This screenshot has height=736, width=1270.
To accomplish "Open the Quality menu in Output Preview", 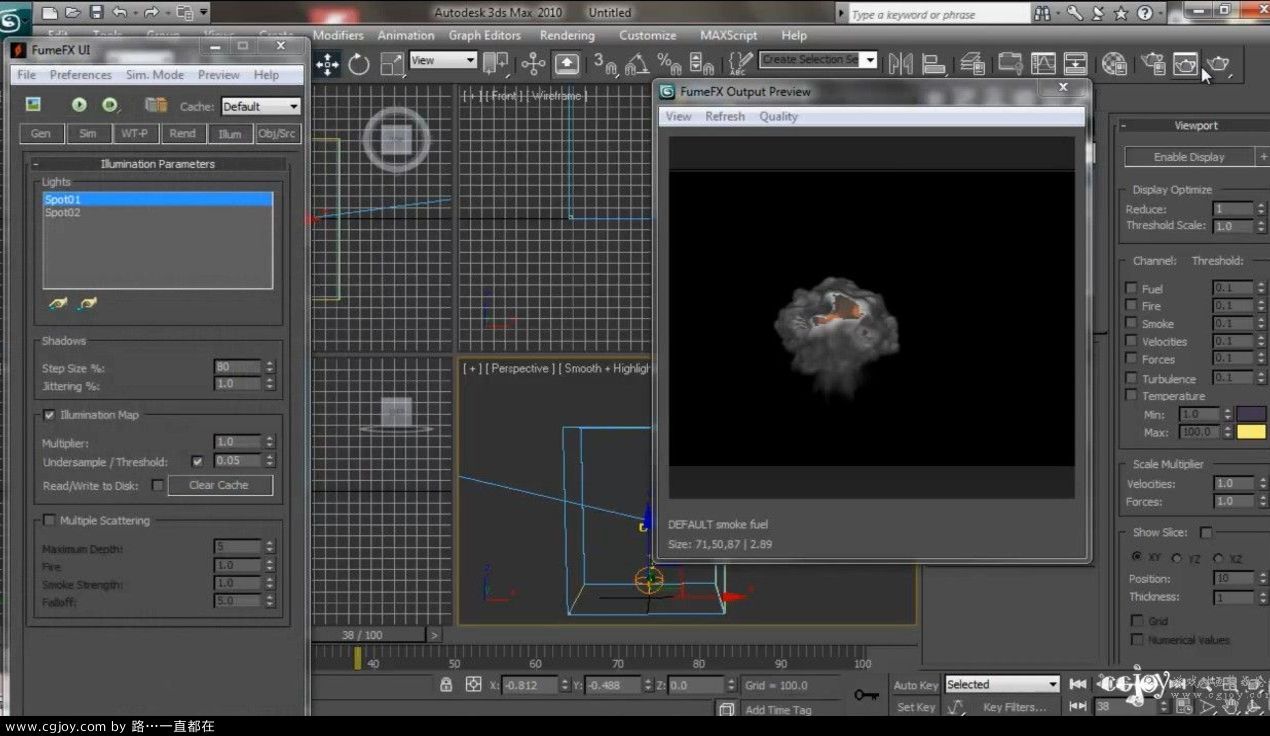I will (778, 117).
